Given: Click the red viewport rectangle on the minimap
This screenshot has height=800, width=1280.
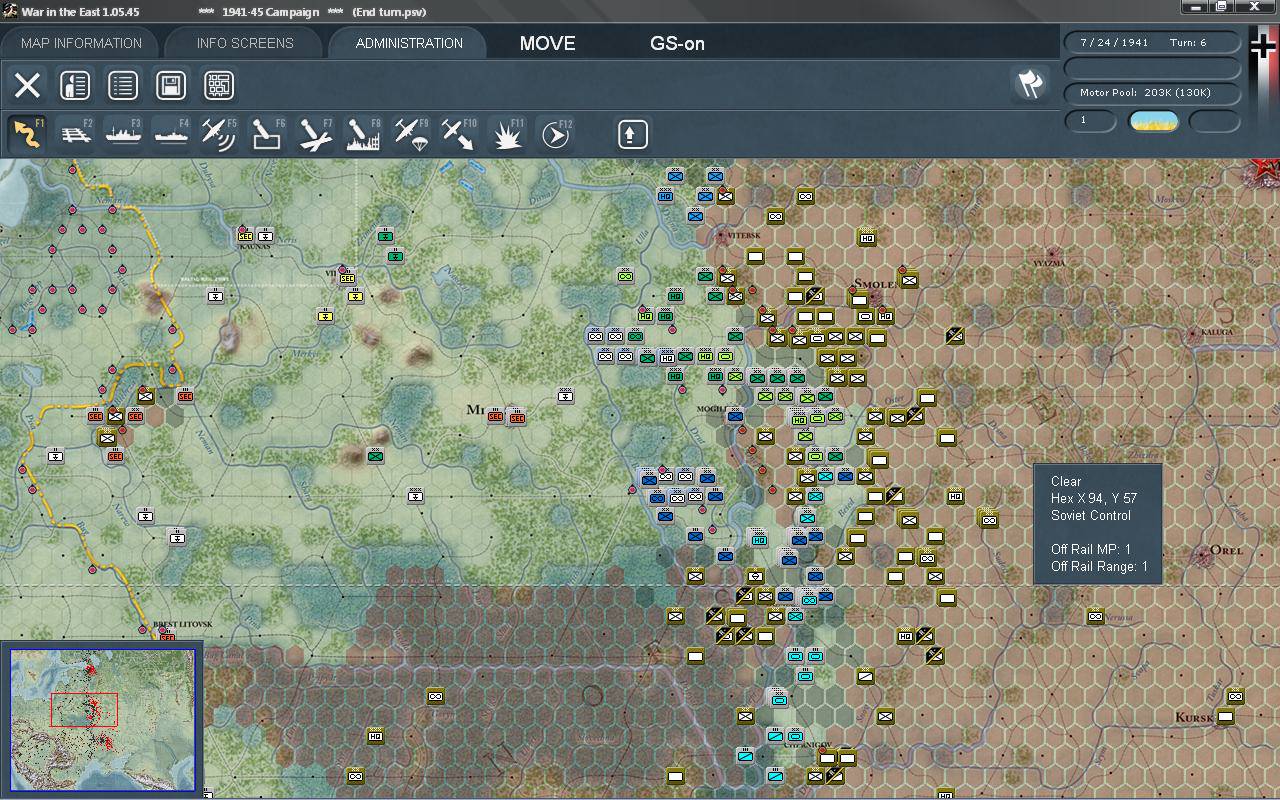Looking at the screenshot, I should pos(84,709).
